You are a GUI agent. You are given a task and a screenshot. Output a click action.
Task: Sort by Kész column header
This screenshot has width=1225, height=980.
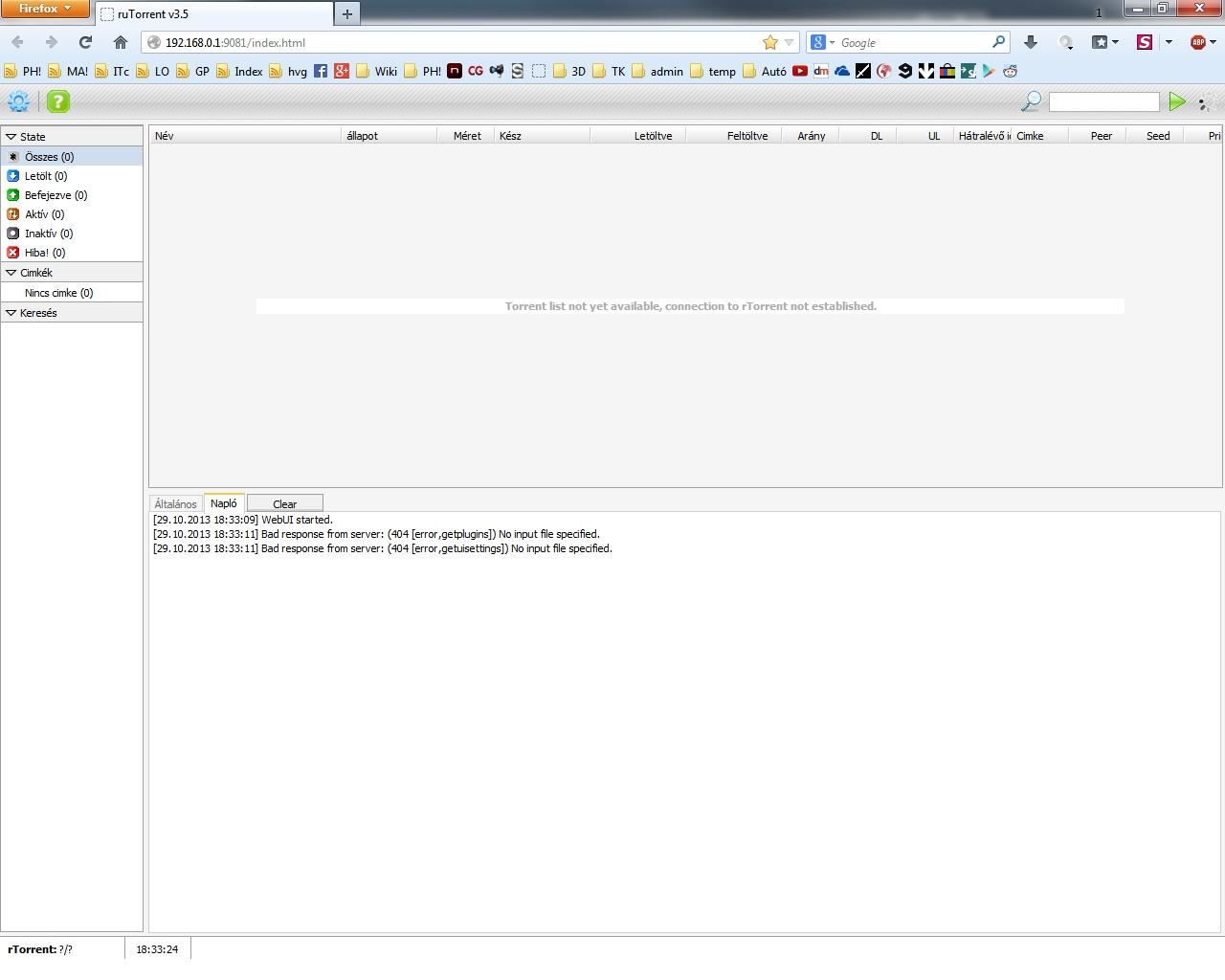[x=543, y=136]
